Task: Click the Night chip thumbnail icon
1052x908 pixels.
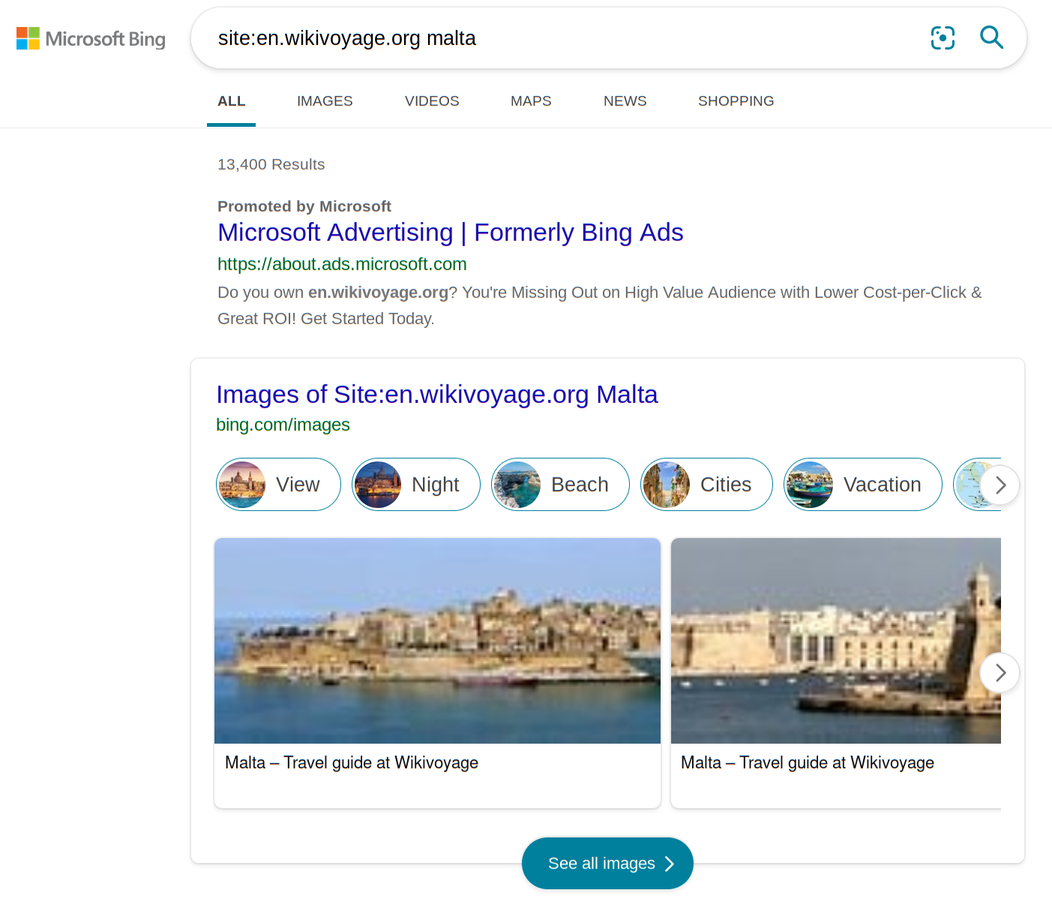Action: 378,485
